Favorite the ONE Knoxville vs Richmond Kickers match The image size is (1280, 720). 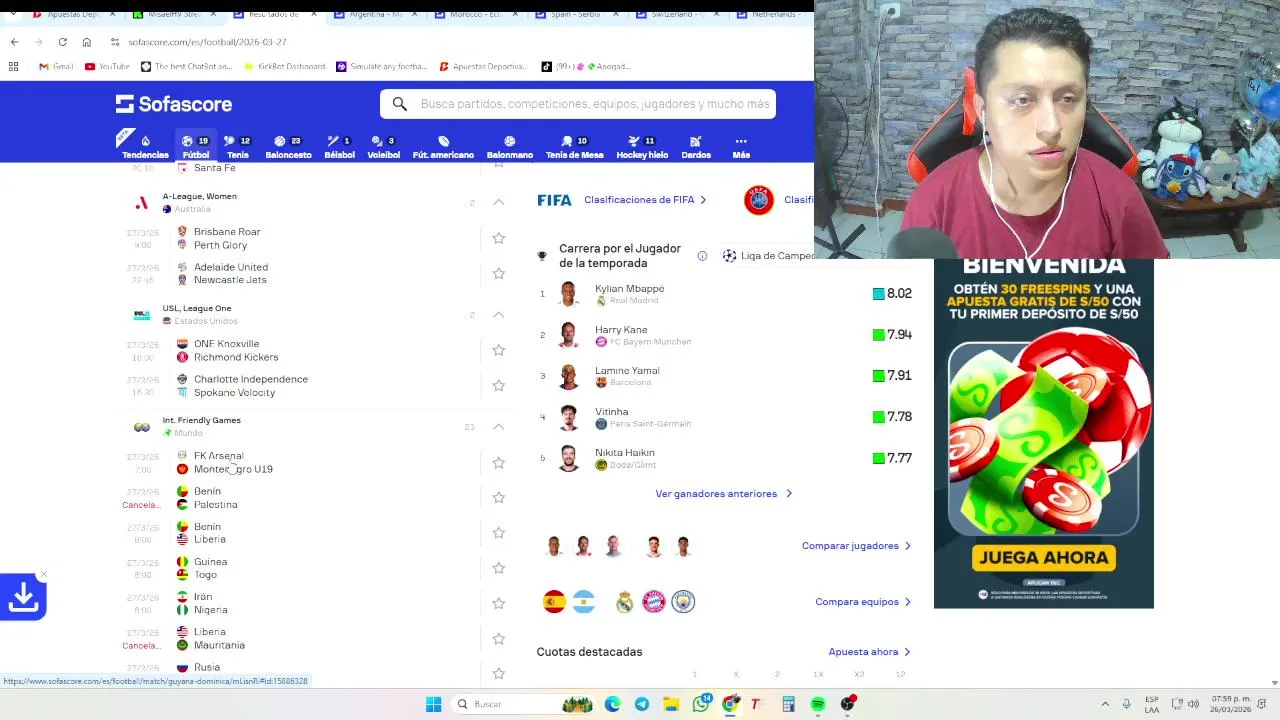tap(498, 350)
